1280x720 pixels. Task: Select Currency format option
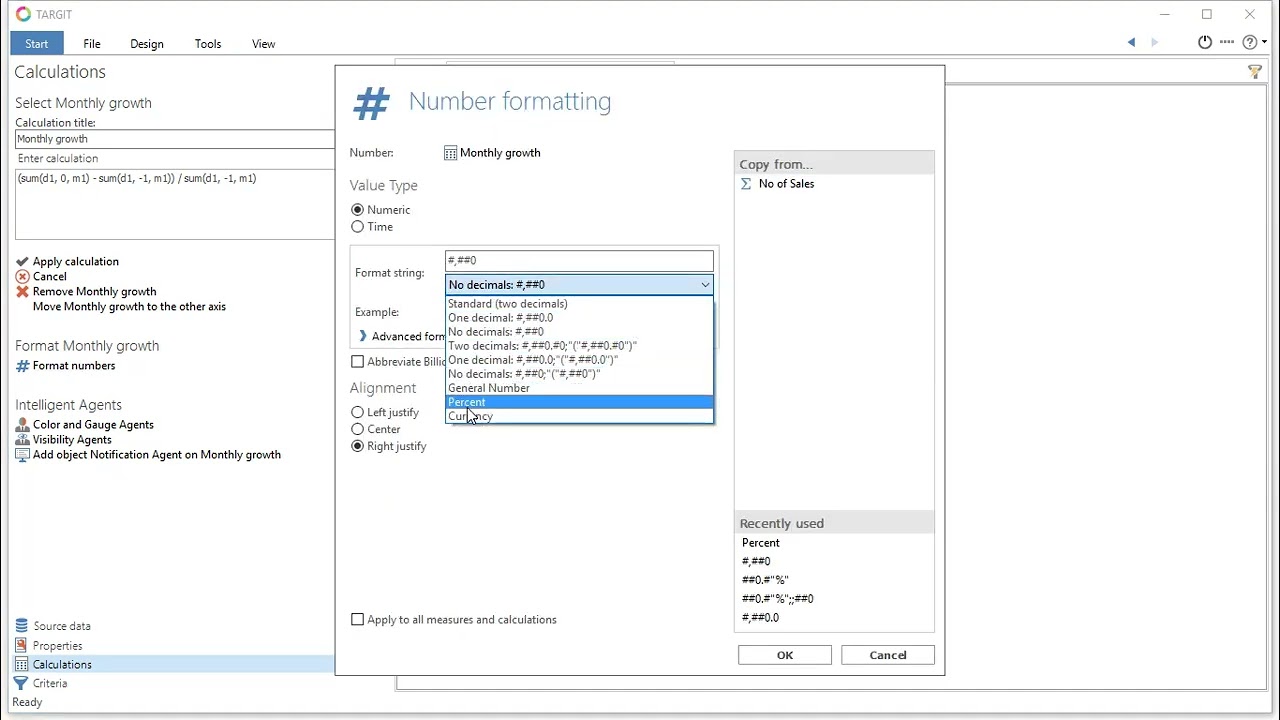click(x=579, y=416)
